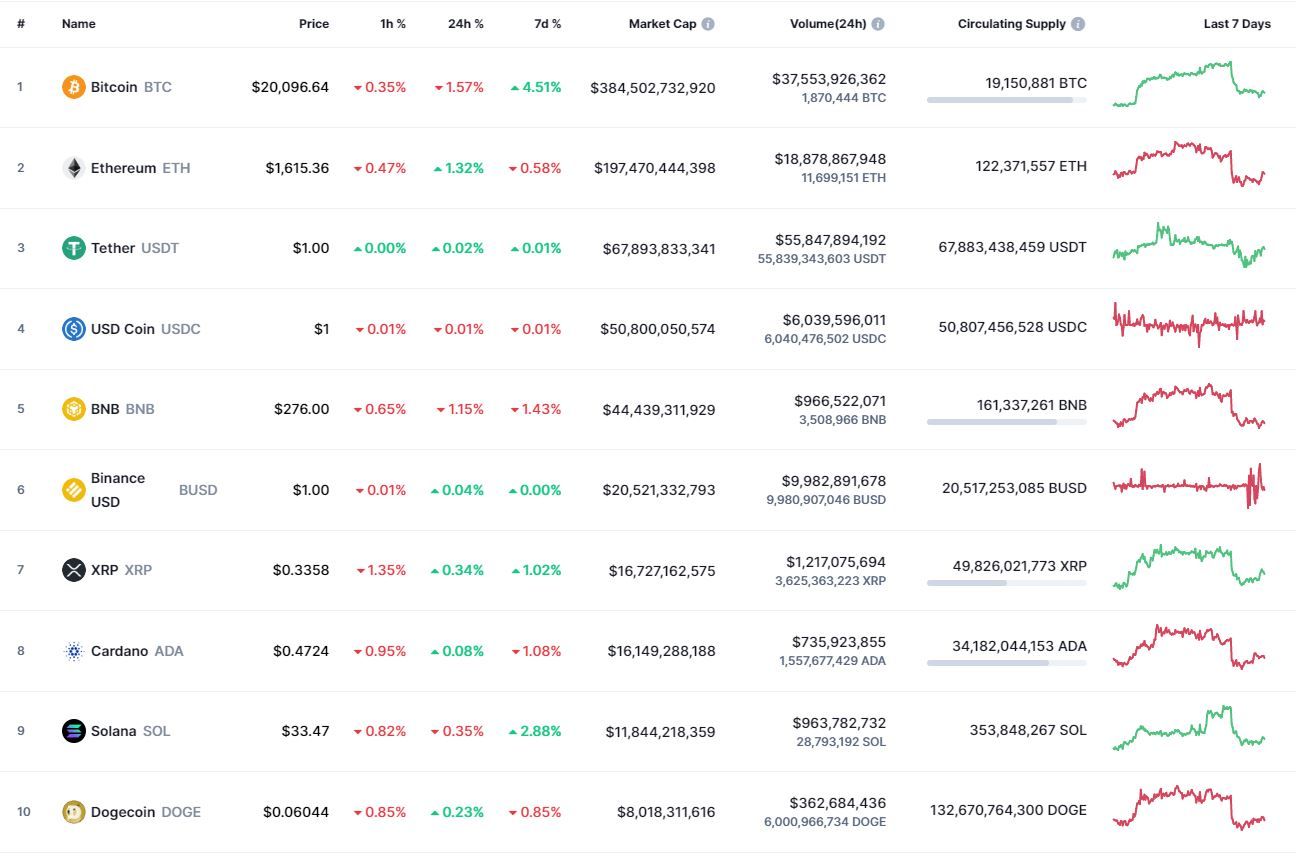
Task: Sort by the 7d % column header
Action: click(x=547, y=24)
